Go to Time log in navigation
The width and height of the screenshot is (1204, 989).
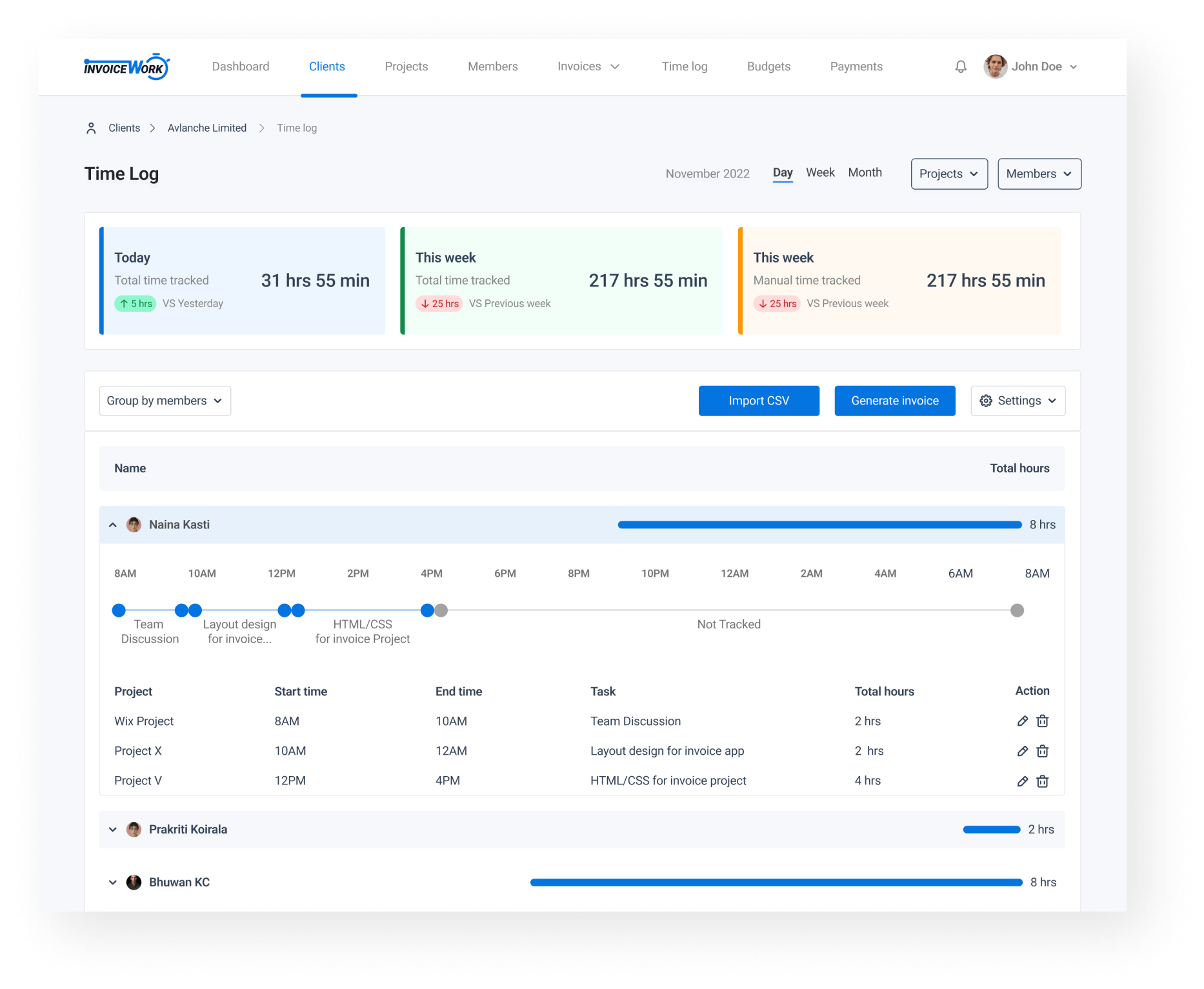[x=685, y=66]
